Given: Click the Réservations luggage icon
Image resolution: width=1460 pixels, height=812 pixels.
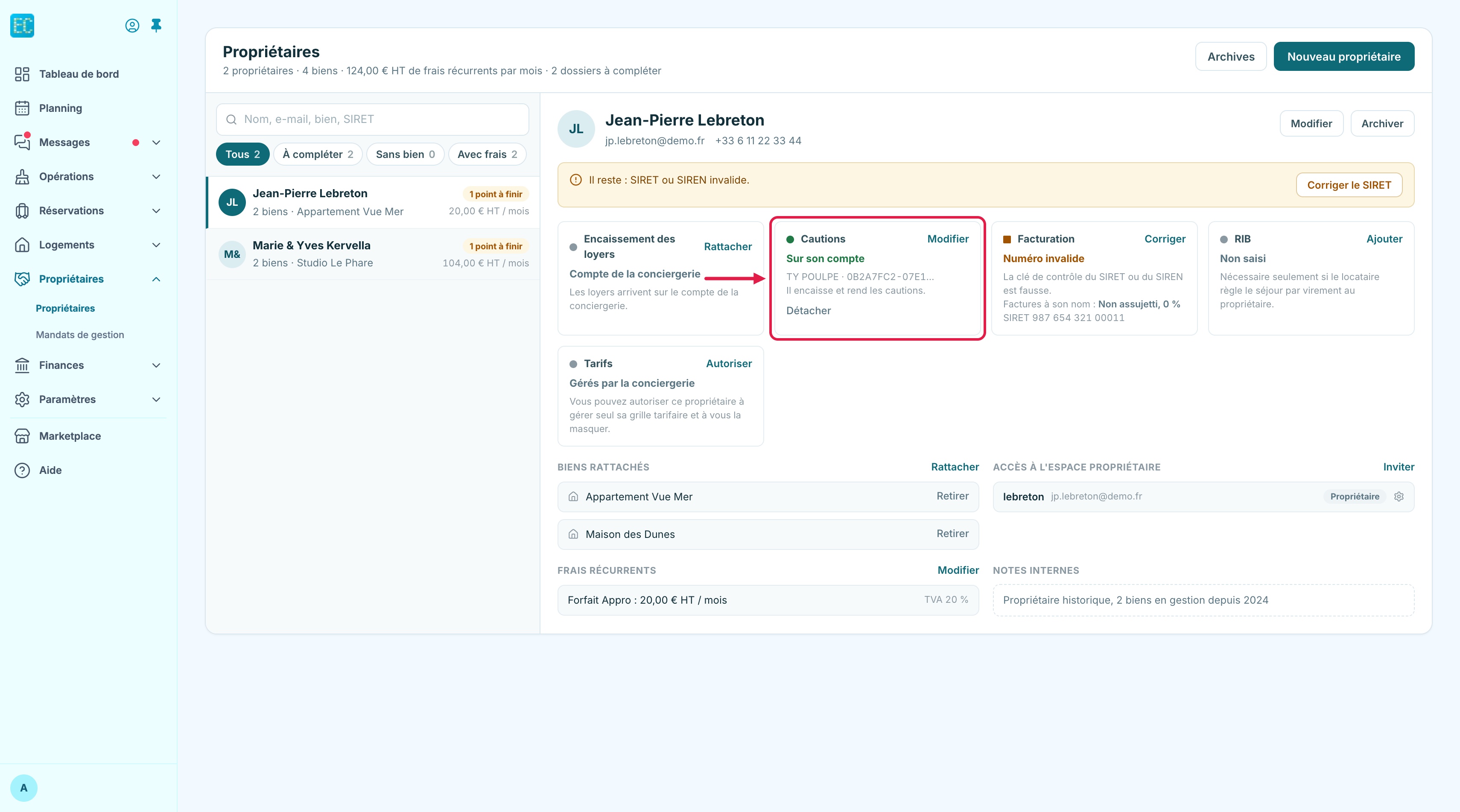Looking at the screenshot, I should tap(22, 211).
